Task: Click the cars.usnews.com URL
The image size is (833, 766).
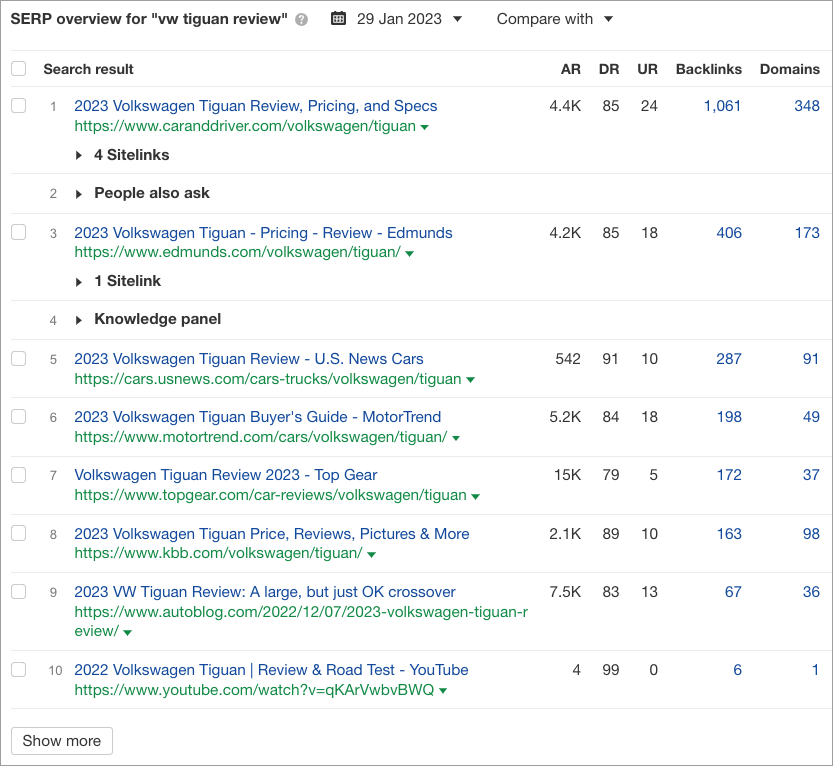Action: pyautogui.click(x=268, y=379)
